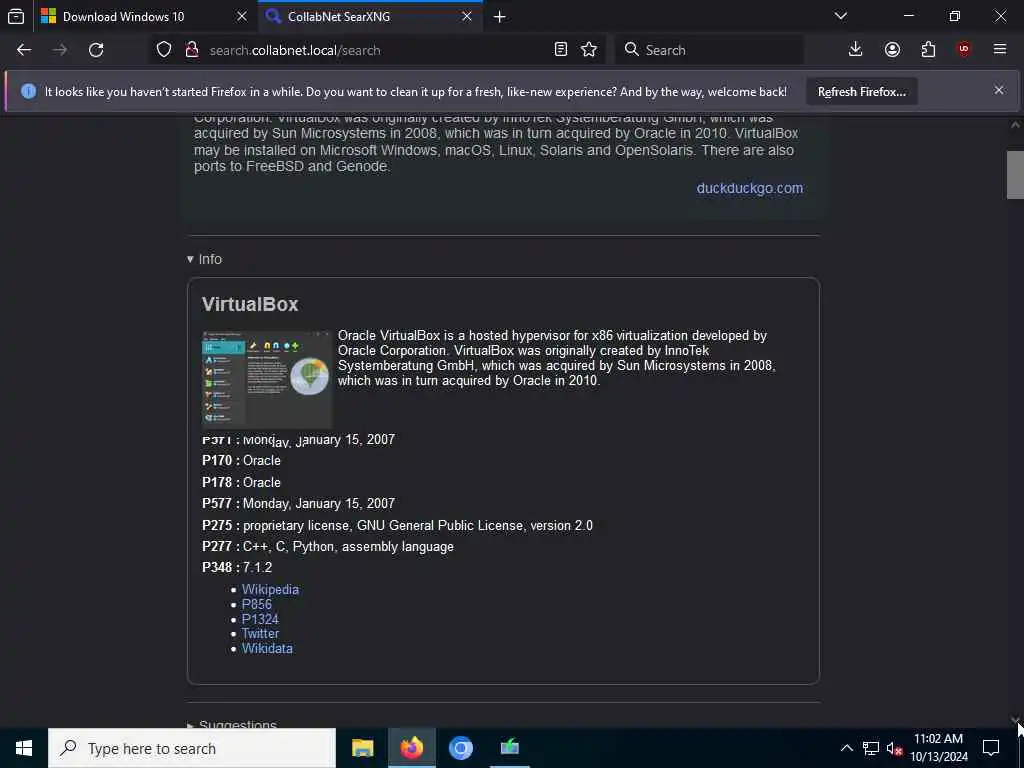Click the P178 : Oracle row
The image size is (1024, 768).
coord(242,483)
